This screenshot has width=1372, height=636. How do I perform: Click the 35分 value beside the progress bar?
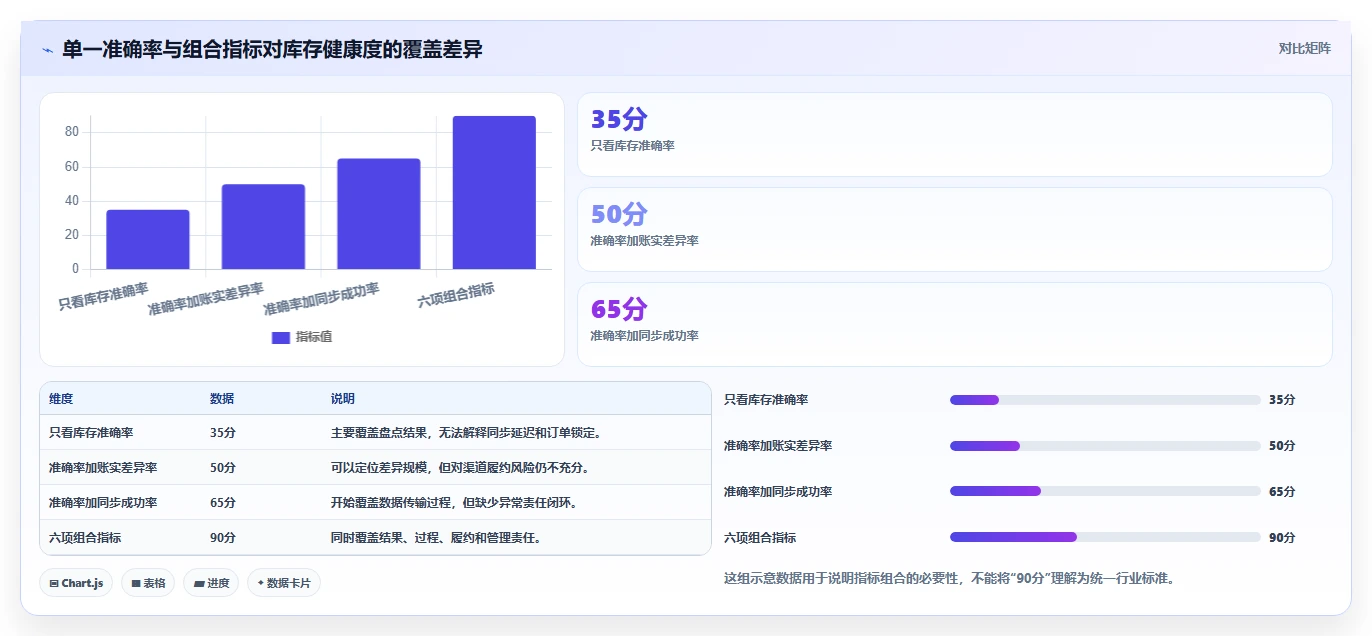click(x=1282, y=400)
